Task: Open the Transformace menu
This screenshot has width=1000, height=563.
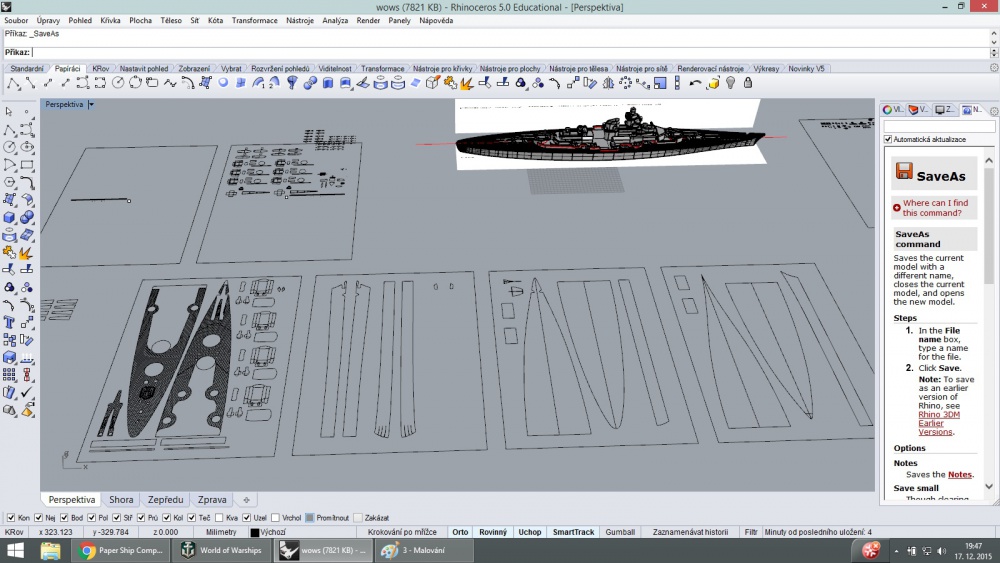Action: [254, 20]
